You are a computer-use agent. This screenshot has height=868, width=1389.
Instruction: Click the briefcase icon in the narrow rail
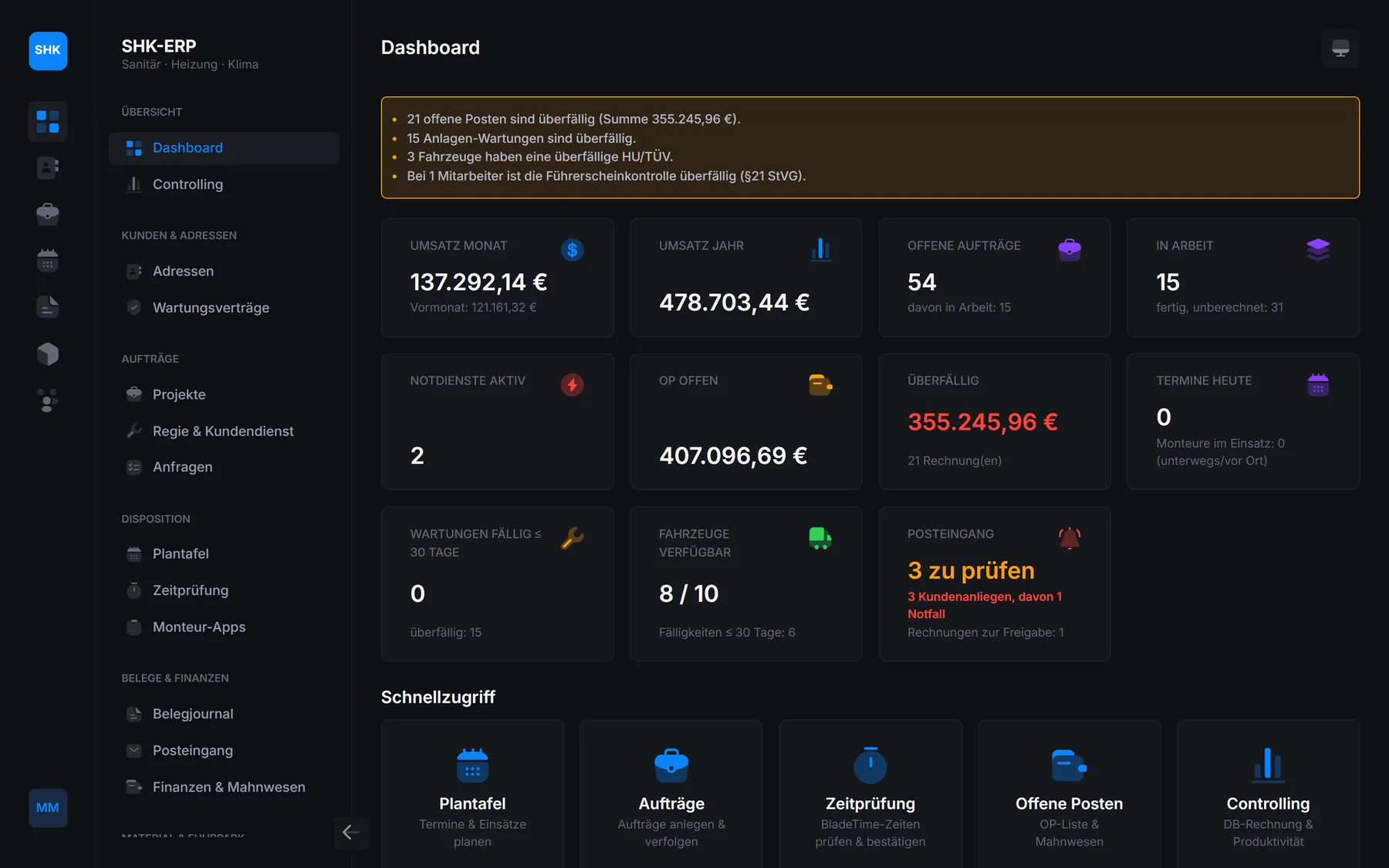click(x=48, y=214)
